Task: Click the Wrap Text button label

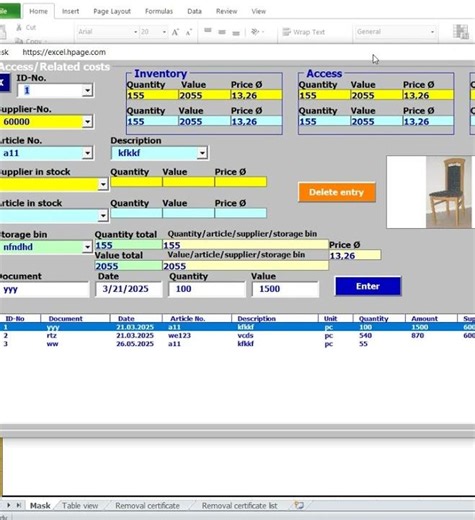Action: (309, 32)
